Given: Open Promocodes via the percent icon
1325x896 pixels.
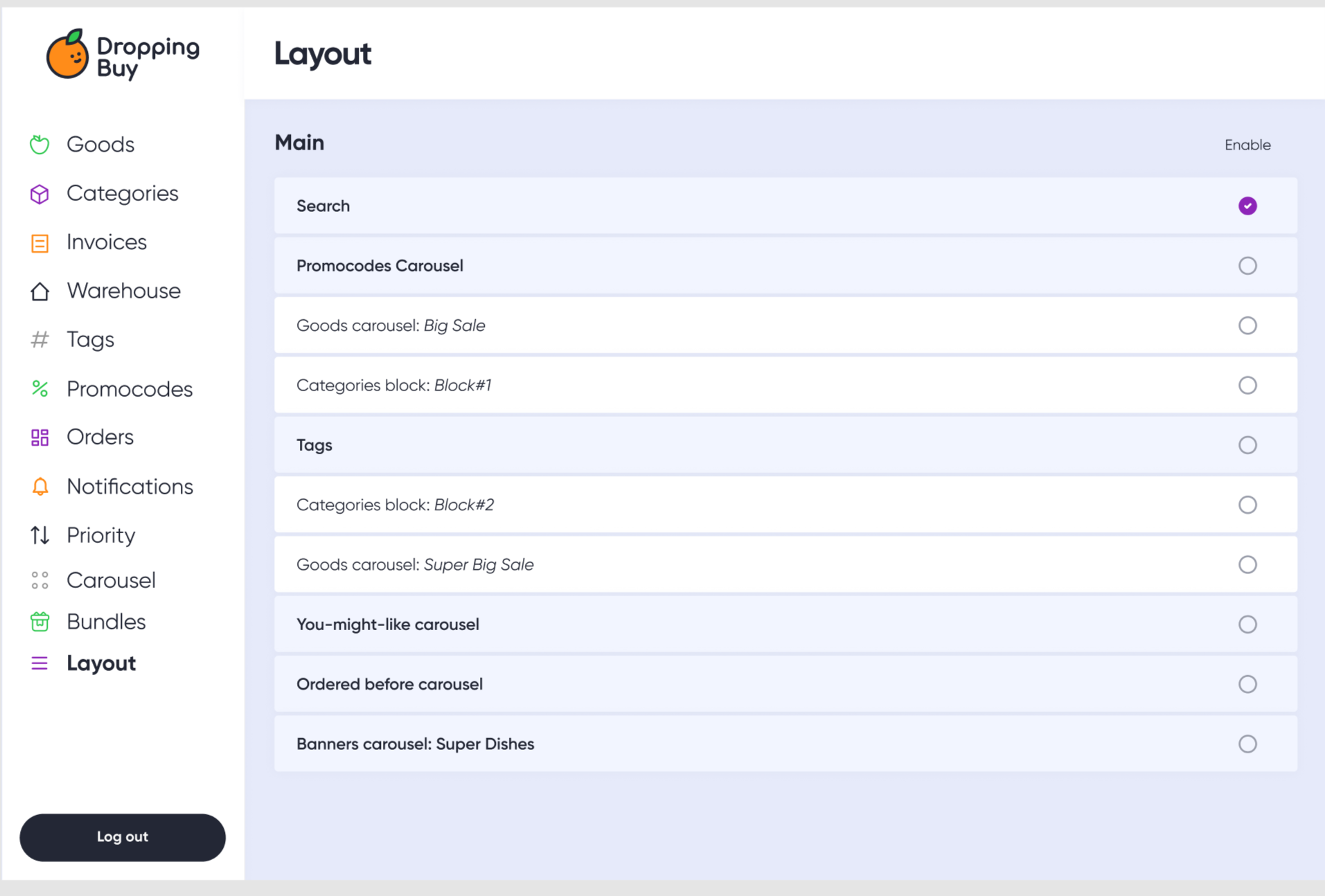Looking at the screenshot, I should (39, 388).
